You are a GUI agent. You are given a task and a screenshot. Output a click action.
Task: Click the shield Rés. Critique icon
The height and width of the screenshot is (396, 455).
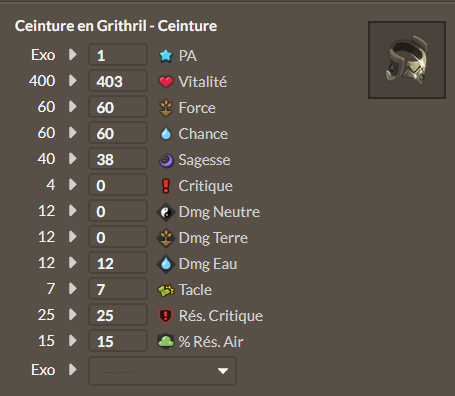click(x=166, y=316)
